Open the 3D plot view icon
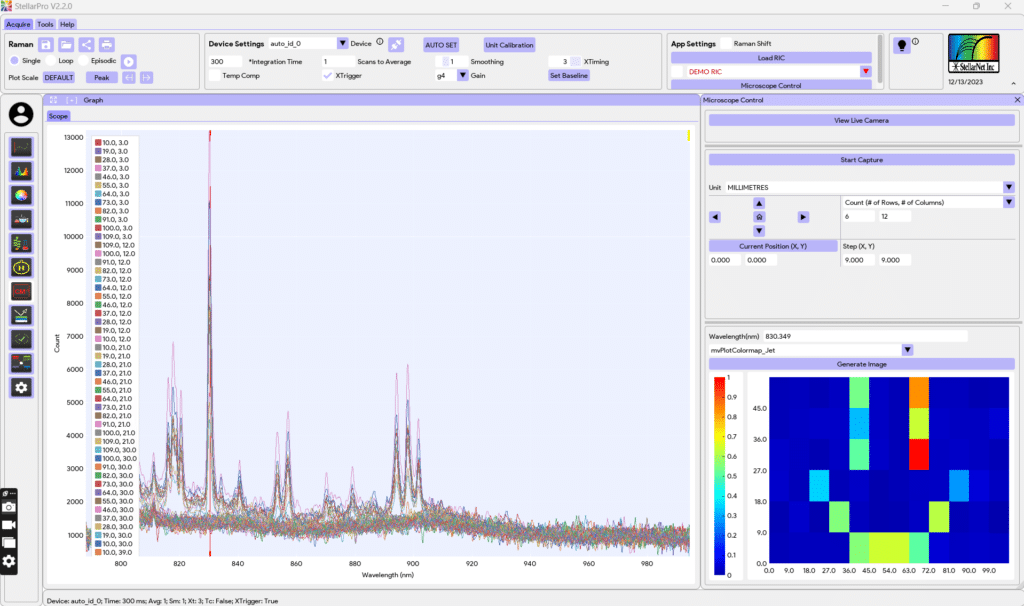1024x606 pixels. click(21, 171)
